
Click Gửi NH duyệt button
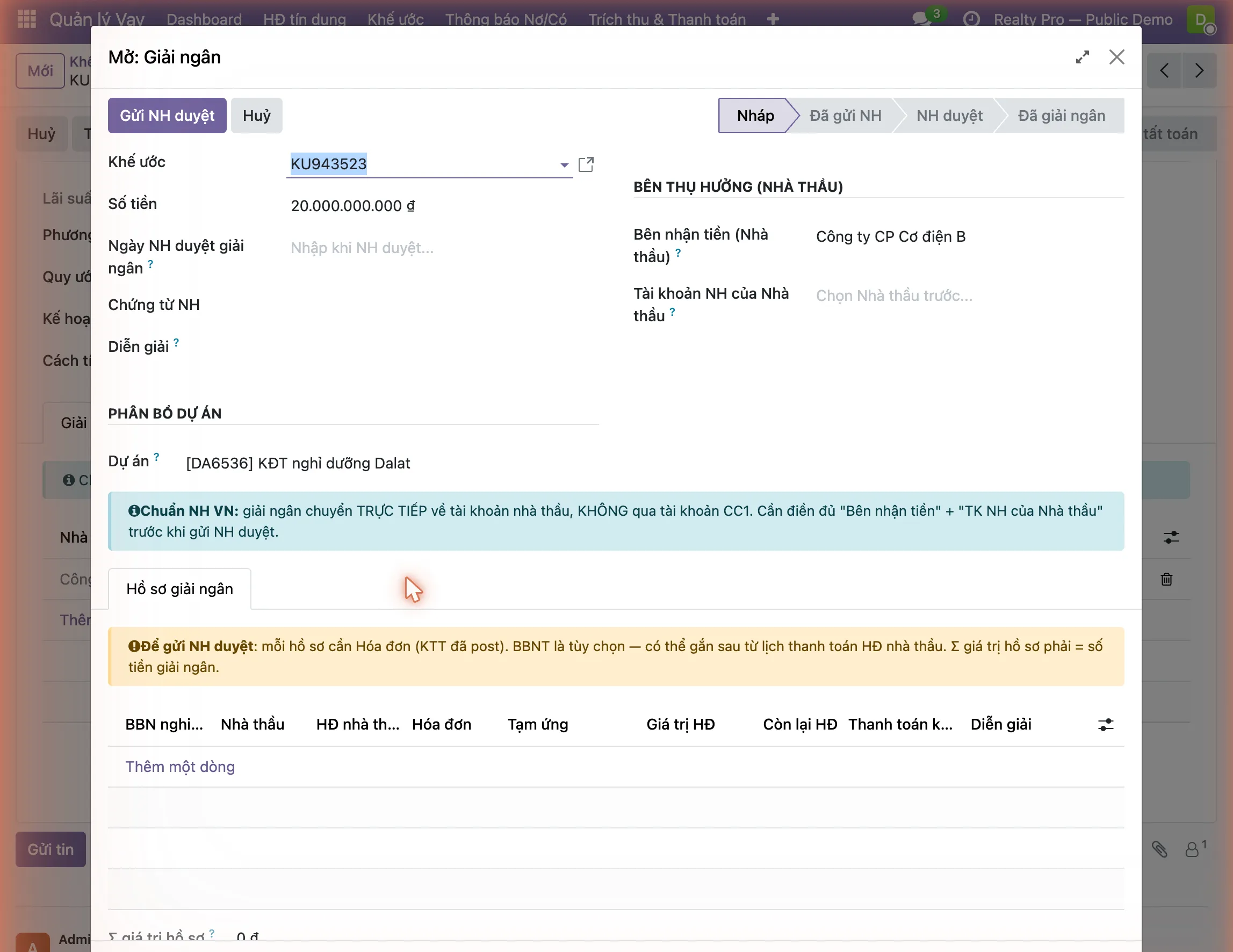click(167, 116)
